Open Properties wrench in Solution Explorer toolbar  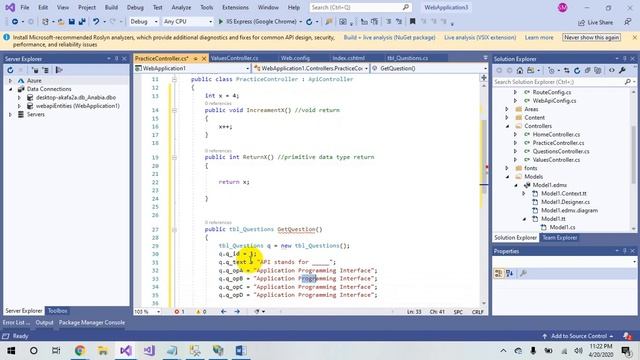622,71
